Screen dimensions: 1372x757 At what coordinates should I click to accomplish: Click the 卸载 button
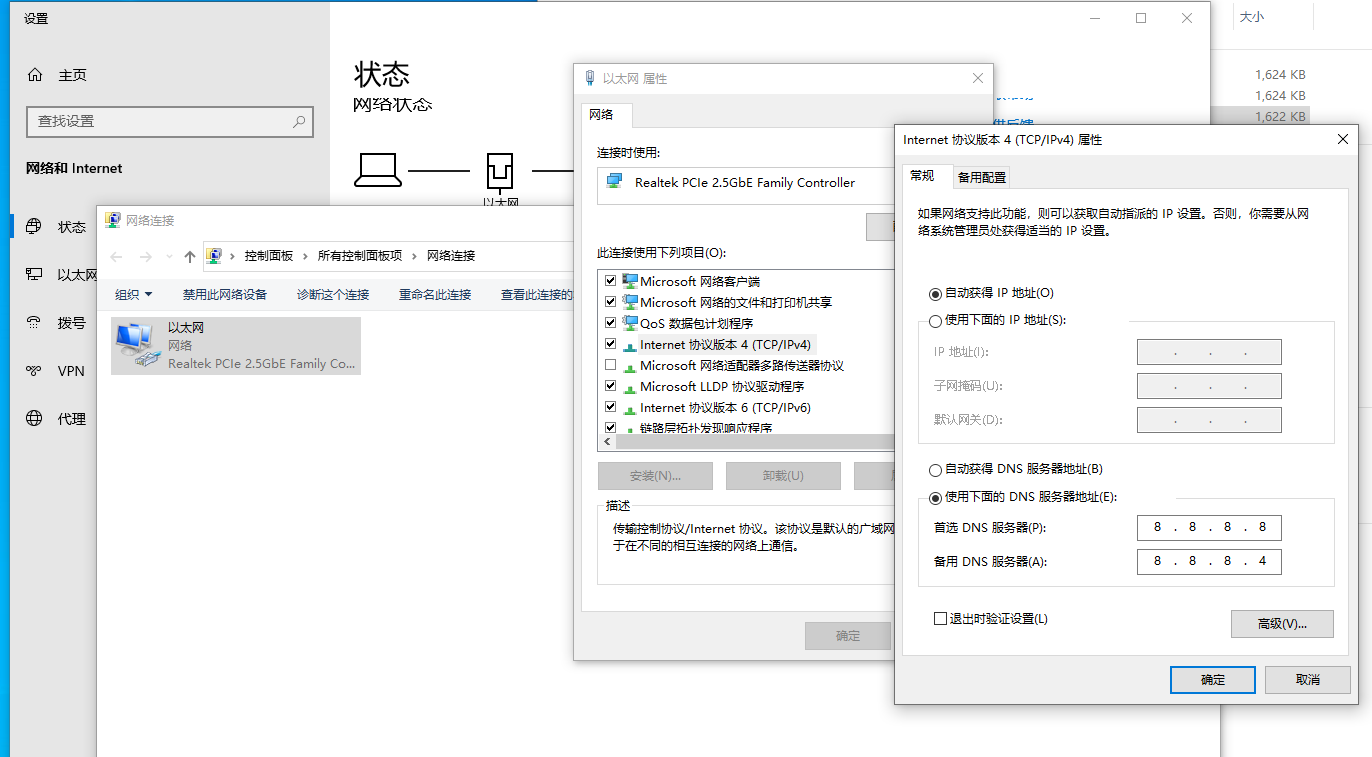pyautogui.click(x=783, y=475)
